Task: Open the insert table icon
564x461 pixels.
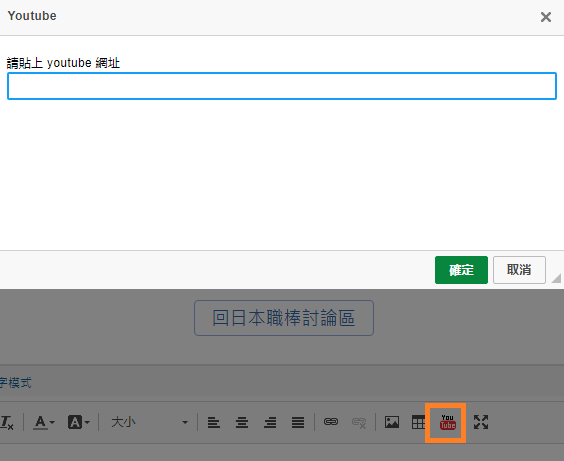Action: pos(418,422)
